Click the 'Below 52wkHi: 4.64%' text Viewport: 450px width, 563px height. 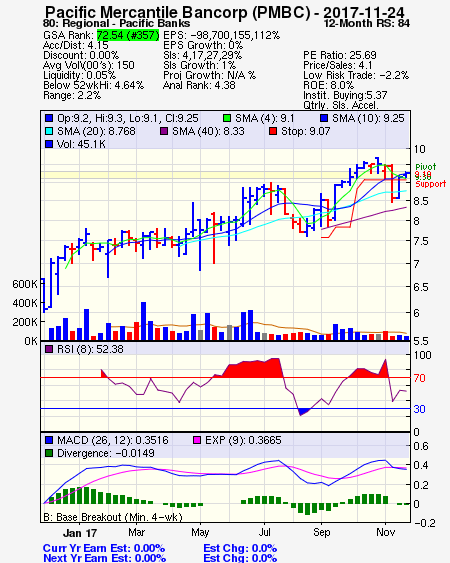click(93, 85)
